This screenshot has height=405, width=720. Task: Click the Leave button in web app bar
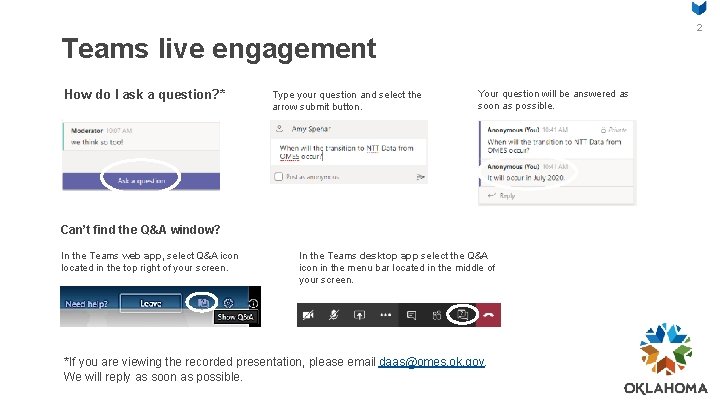pos(151,304)
